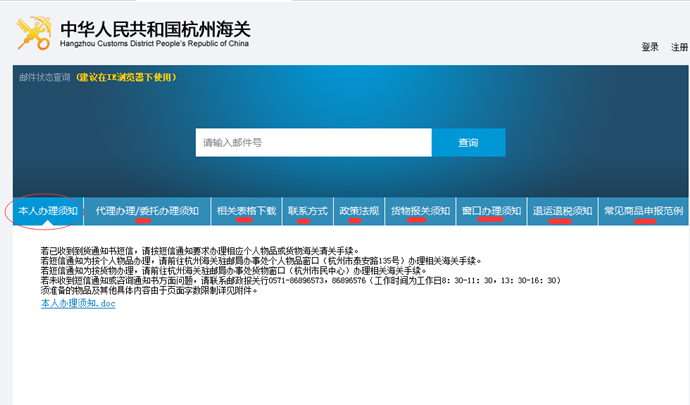Switch to the 退运退税须知 tab

562,211
